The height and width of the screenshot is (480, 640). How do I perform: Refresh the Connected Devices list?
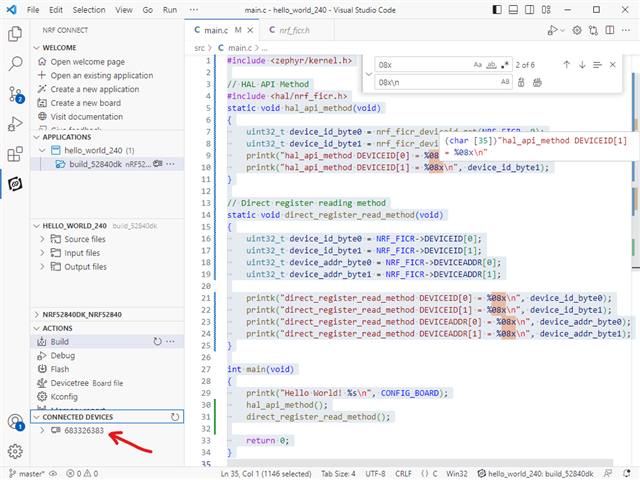(175, 416)
